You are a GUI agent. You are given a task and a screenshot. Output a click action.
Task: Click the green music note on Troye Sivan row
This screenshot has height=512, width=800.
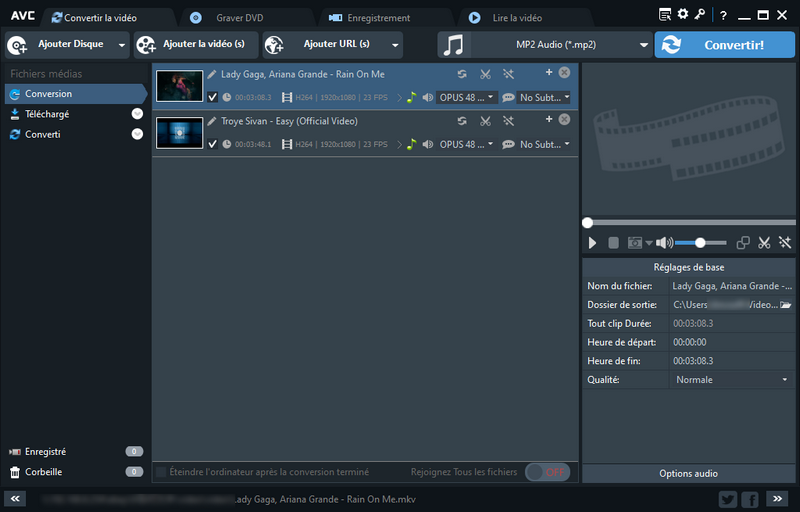(412, 144)
